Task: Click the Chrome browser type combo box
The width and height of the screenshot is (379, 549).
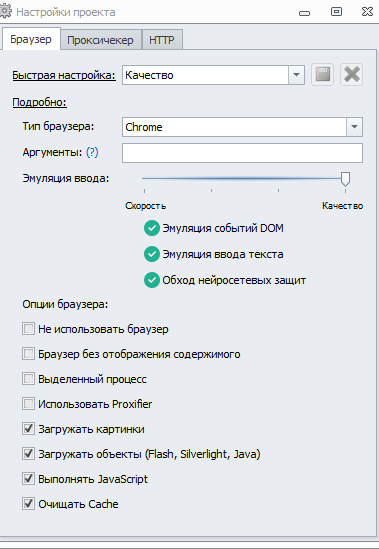Action: [242, 127]
